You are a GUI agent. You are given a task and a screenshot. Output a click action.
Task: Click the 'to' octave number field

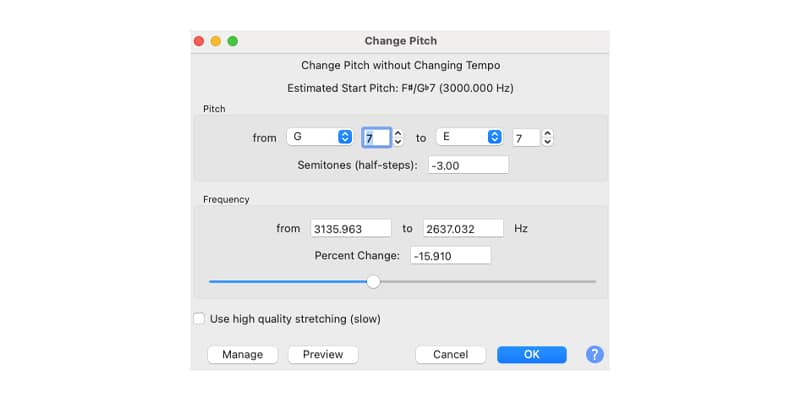pyautogui.click(x=526, y=138)
